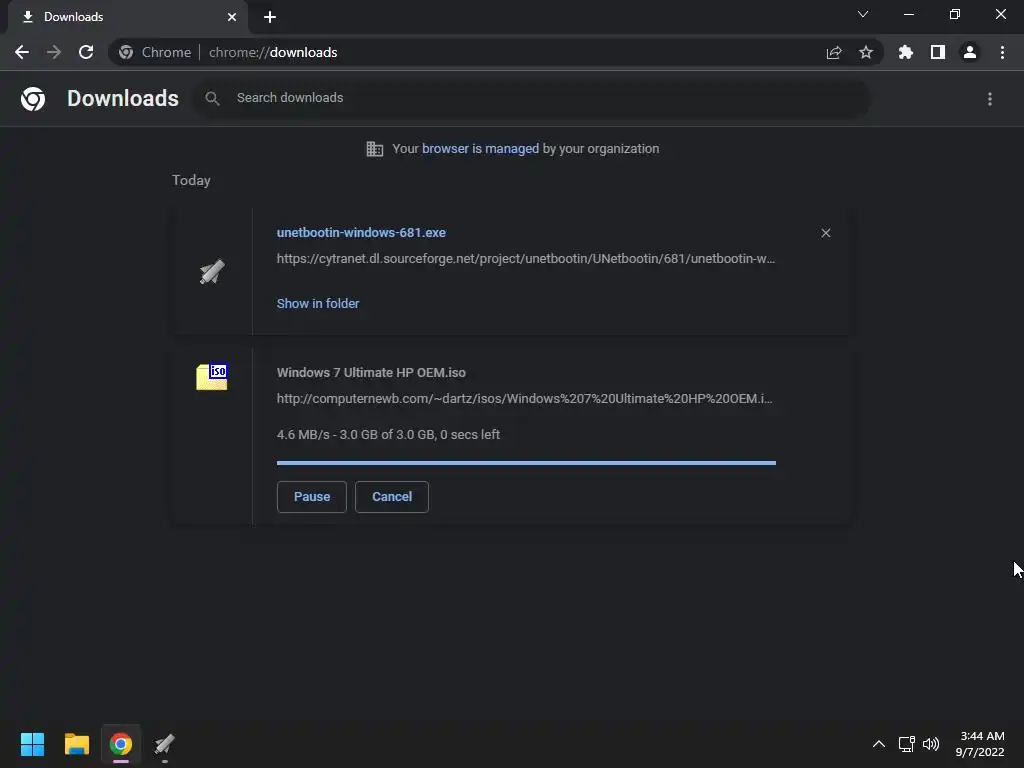This screenshot has width=1024, height=768.
Task: Select the Downloads browser tab
Action: [128, 17]
